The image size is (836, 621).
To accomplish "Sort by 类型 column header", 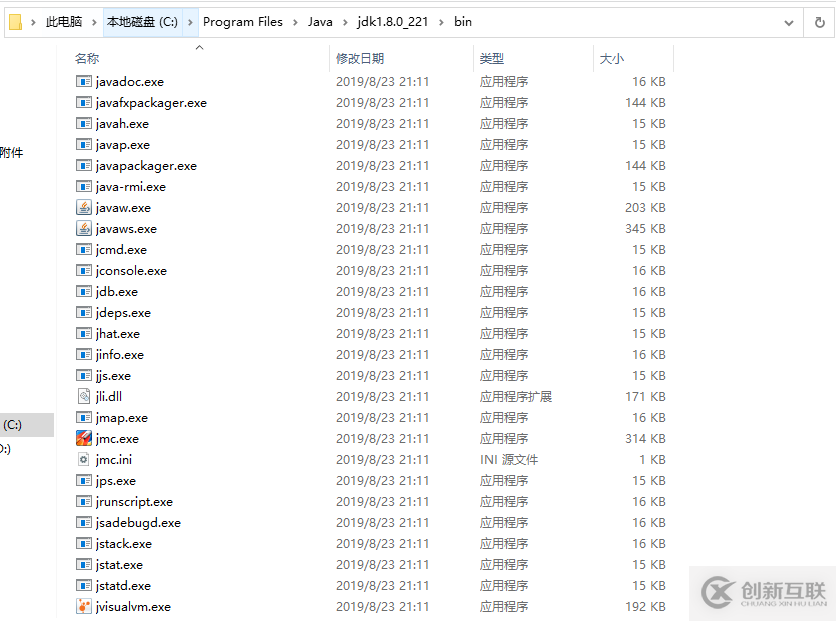I will (x=492, y=59).
